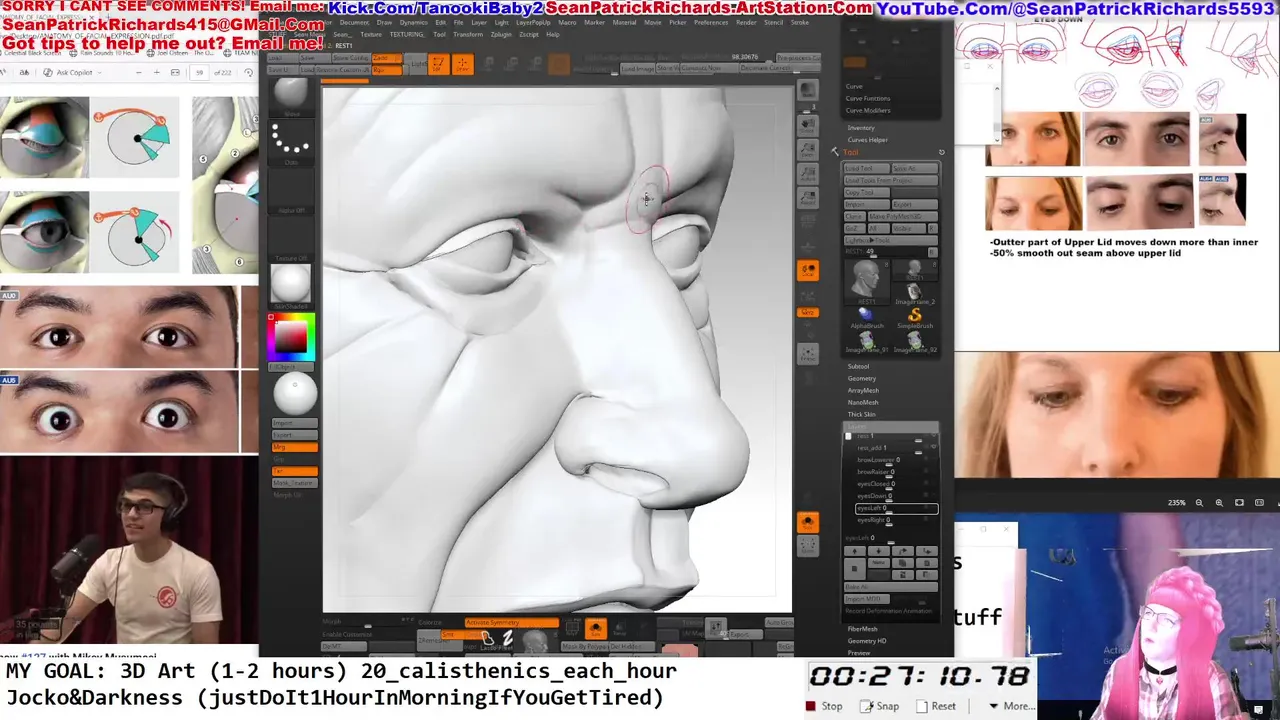Screen dimensions: 1280x720
Task: Collapse the Layers subpalette header
Action: click(x=893, y=426)
